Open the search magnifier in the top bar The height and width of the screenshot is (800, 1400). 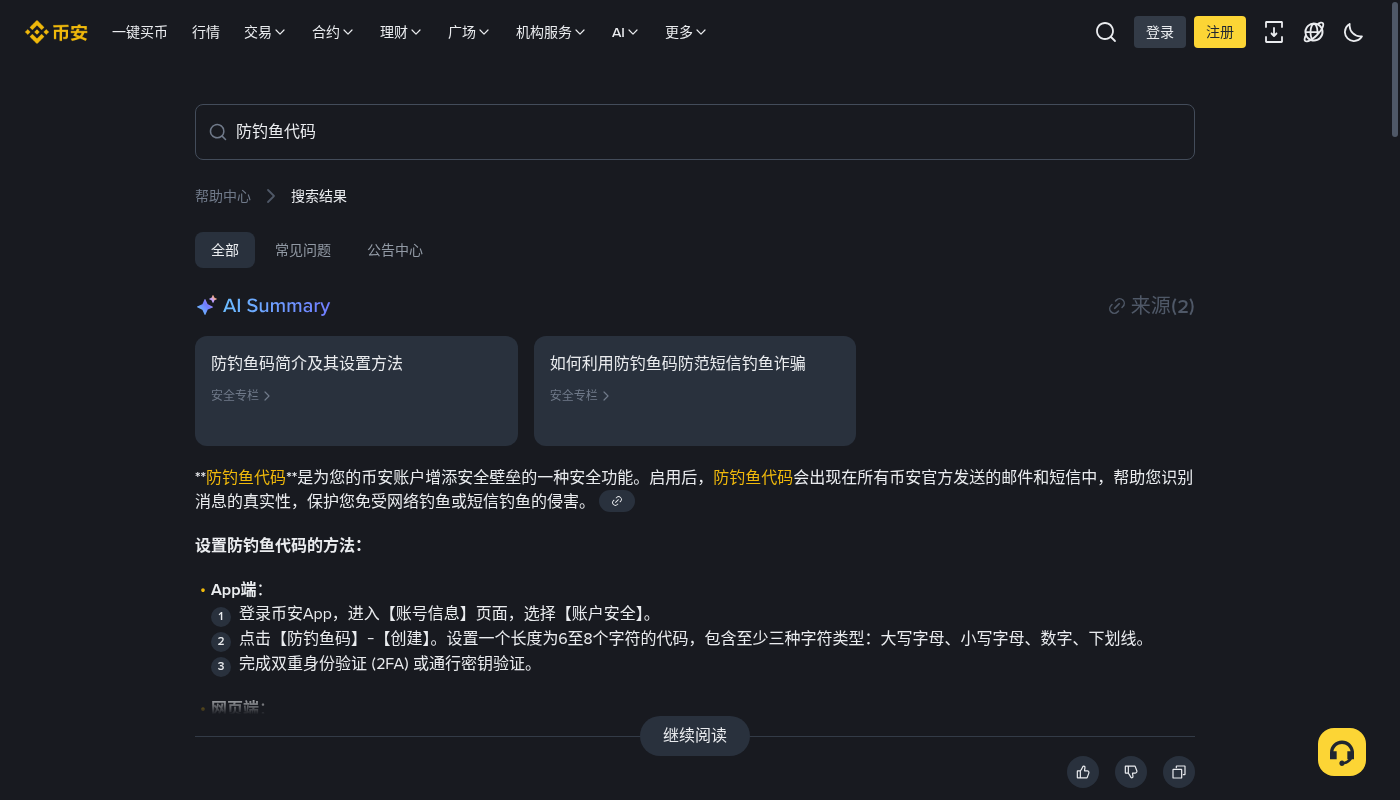tap(1106, 32)
